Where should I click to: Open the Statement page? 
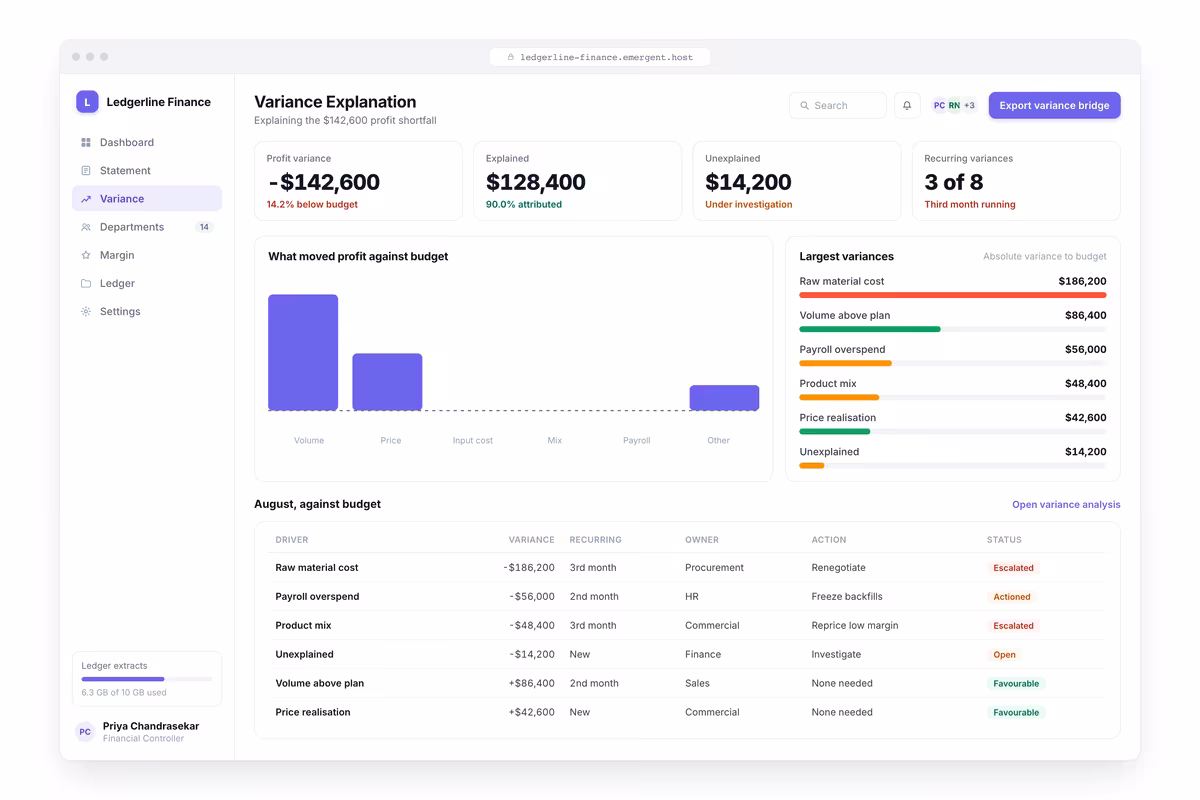click(x=147, y=171)
